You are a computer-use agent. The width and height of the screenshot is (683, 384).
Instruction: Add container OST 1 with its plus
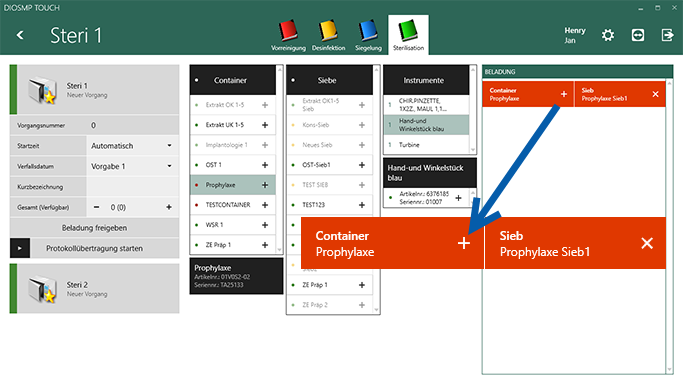265,165
